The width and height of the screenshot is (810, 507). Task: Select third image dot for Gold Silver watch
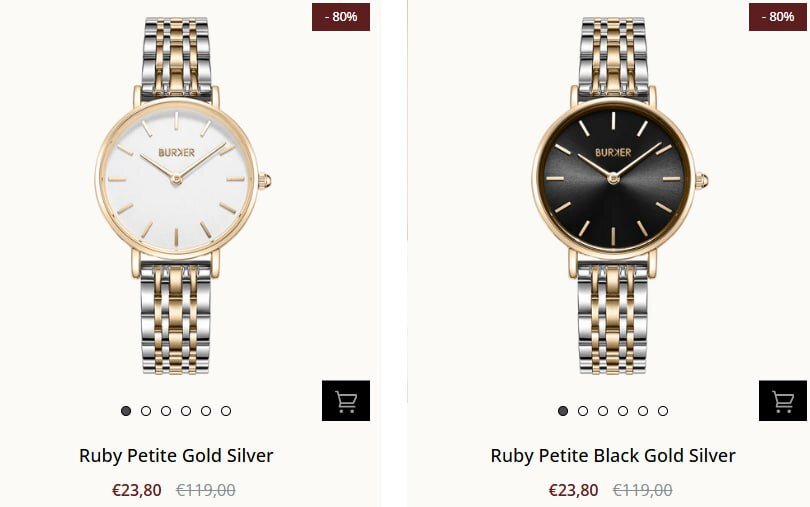166,411
